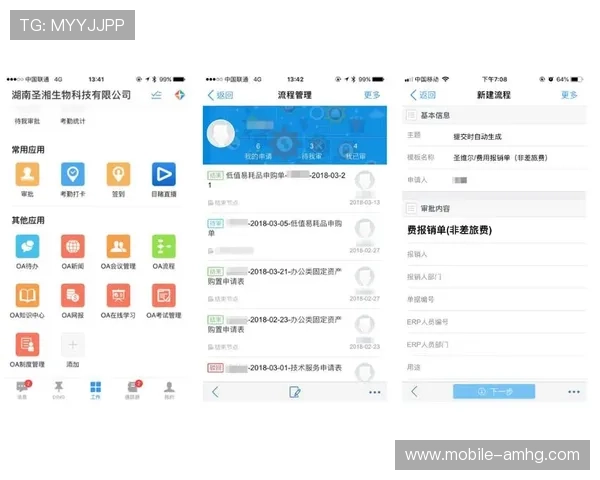Open the 待我审批 shortcut
This screenshot has width=600, height=480.
[x=27, y=121]
